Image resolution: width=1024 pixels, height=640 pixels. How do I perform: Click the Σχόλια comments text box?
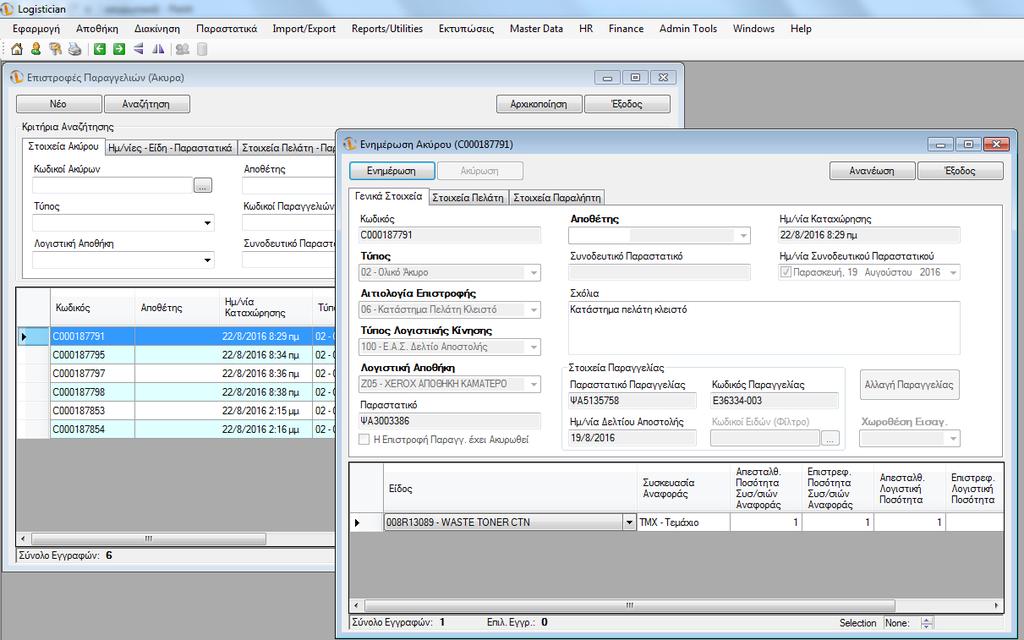pyautogui.click(x=764, y=328)
